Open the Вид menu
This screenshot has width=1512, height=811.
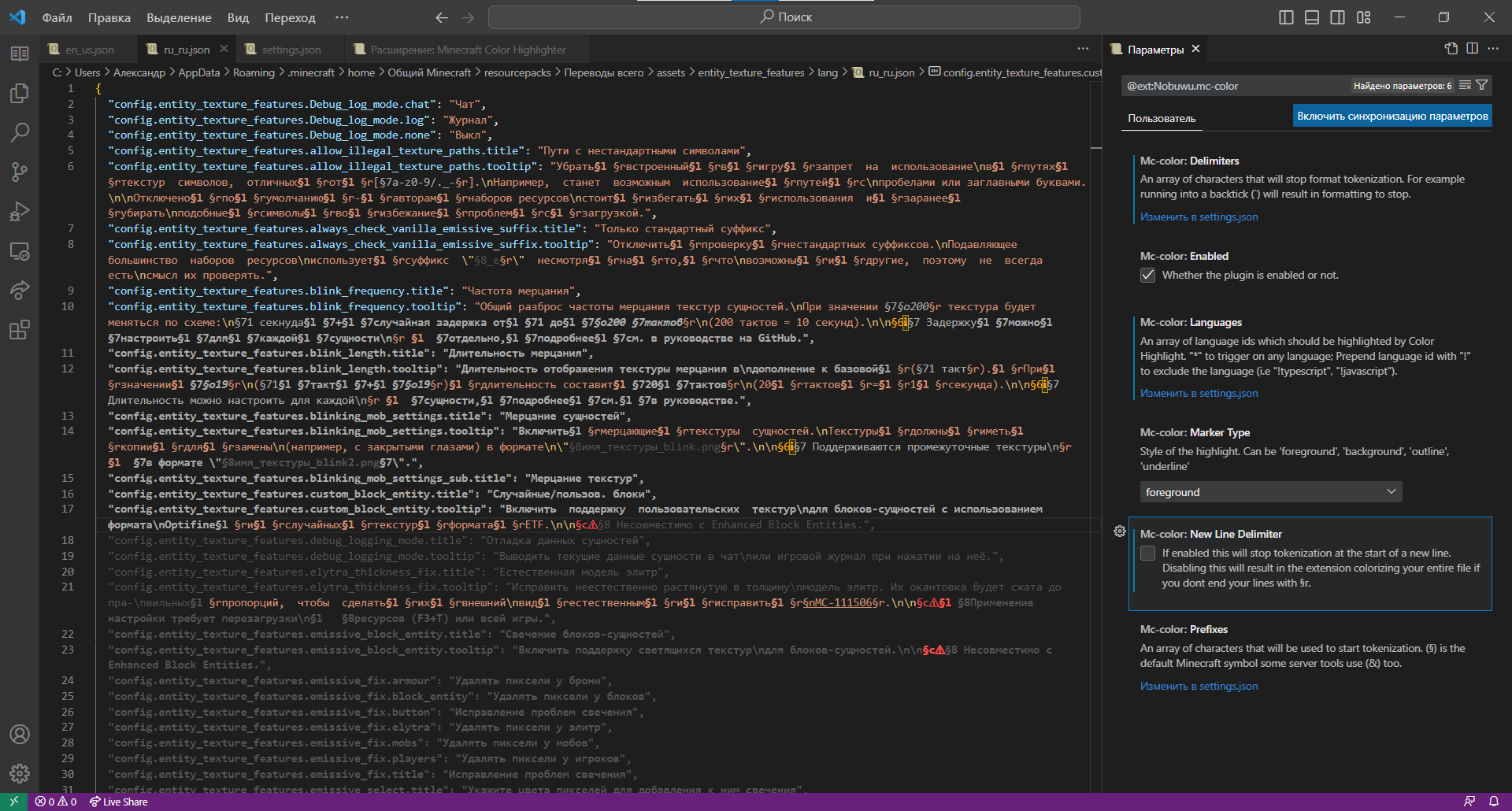click(x=237, y=17)
